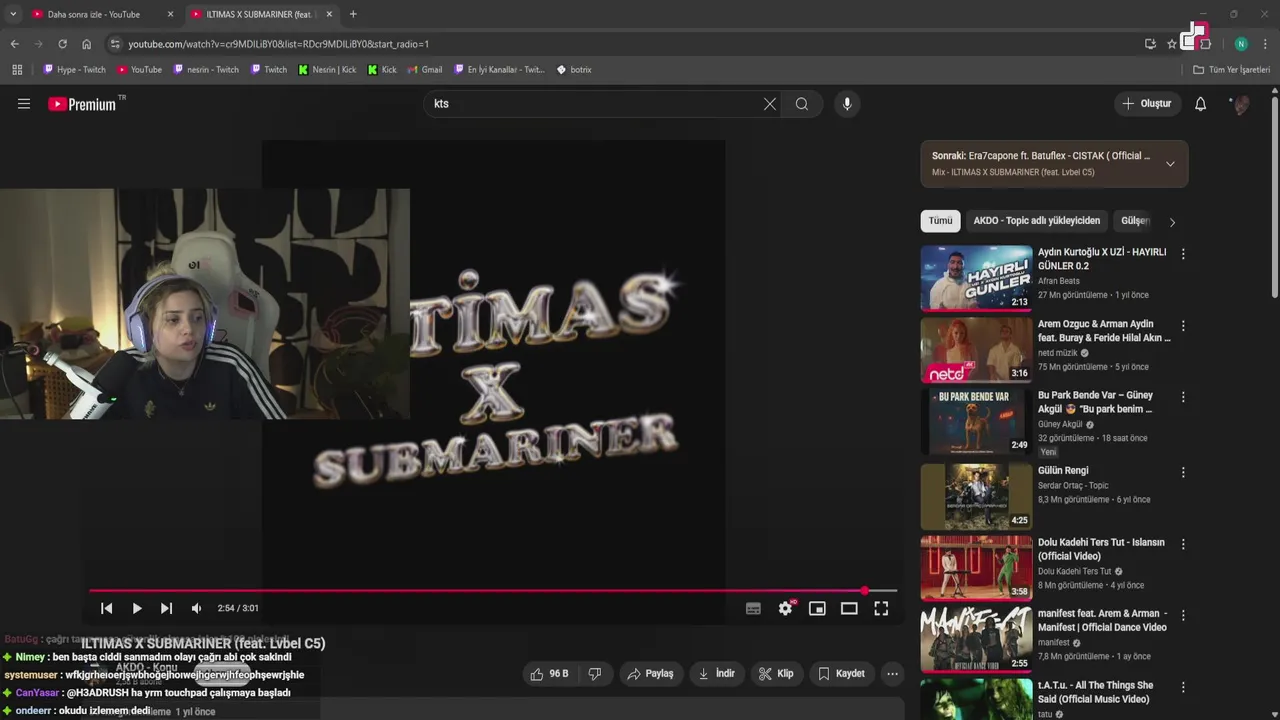Viewport: 1280px width, 720px height.
Task: Click the address bar URL
Action: [279, 44]
